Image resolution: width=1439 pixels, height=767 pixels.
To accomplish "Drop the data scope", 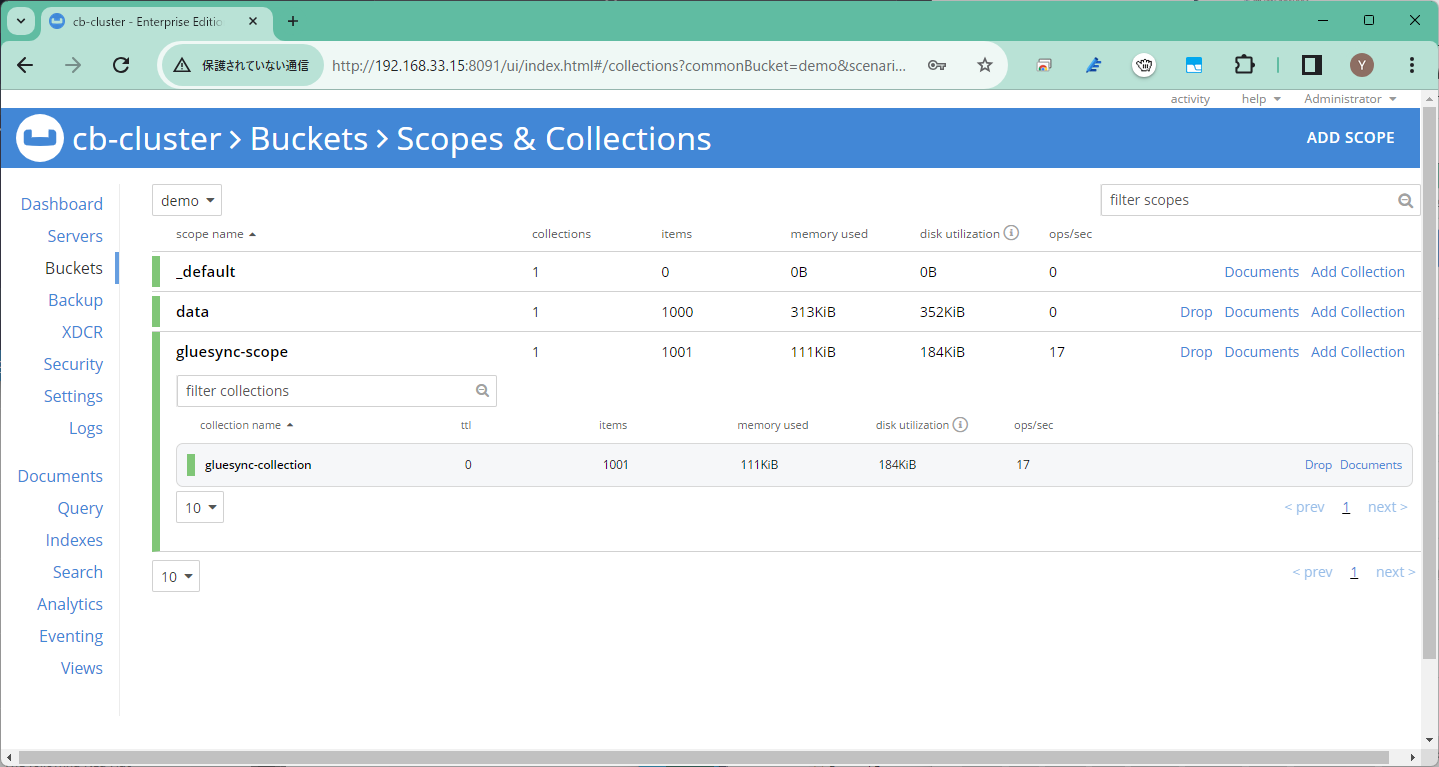I will coord(1196,312).
